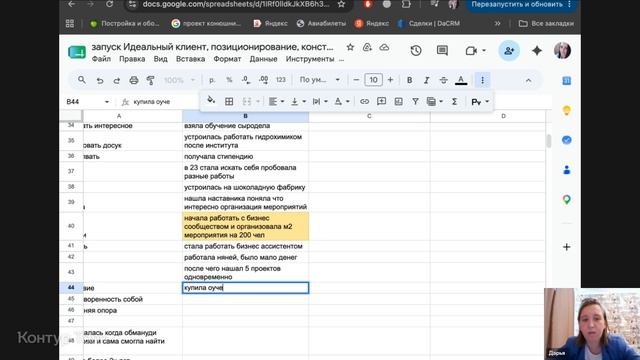The width and height of the screenshot is (640, 360).
Task: Start a Meet video call
Action: (x=471, y=51)
